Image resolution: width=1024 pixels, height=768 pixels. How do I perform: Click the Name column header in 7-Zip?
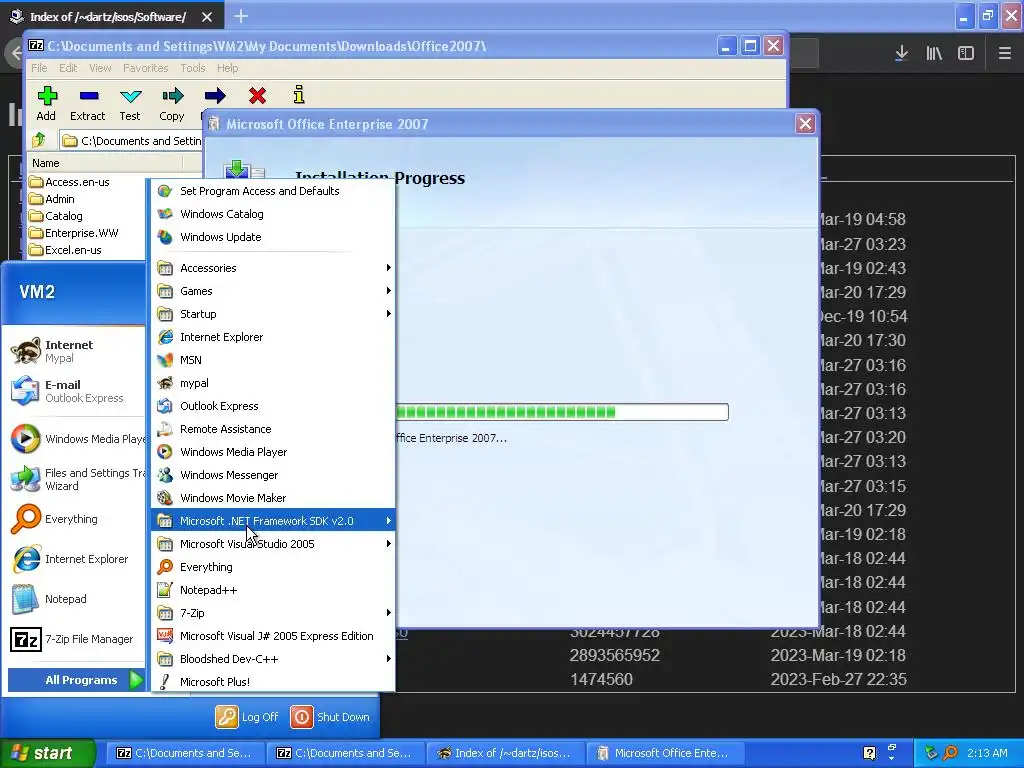(x=104, y=163)
